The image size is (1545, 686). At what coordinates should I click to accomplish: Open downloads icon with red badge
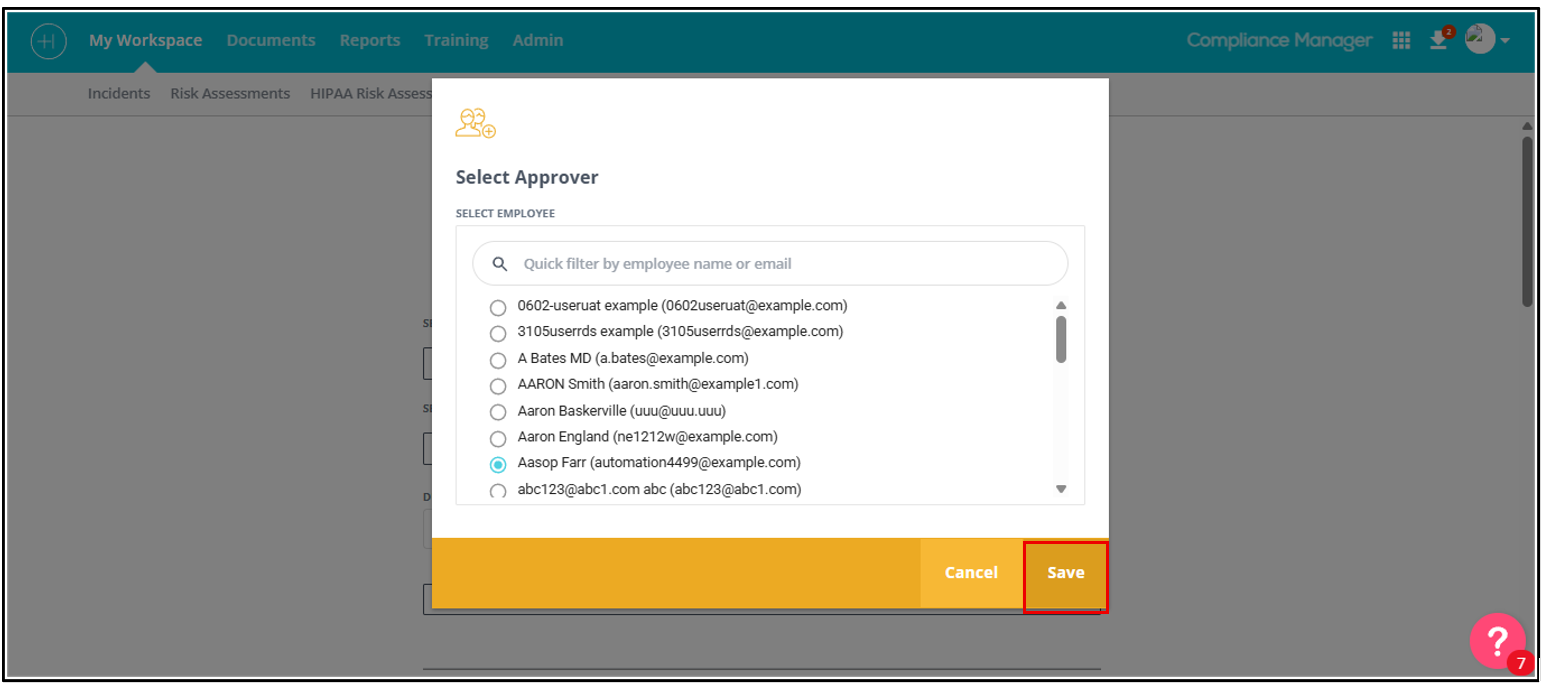pyautogui.click(x=1440, y=39)
